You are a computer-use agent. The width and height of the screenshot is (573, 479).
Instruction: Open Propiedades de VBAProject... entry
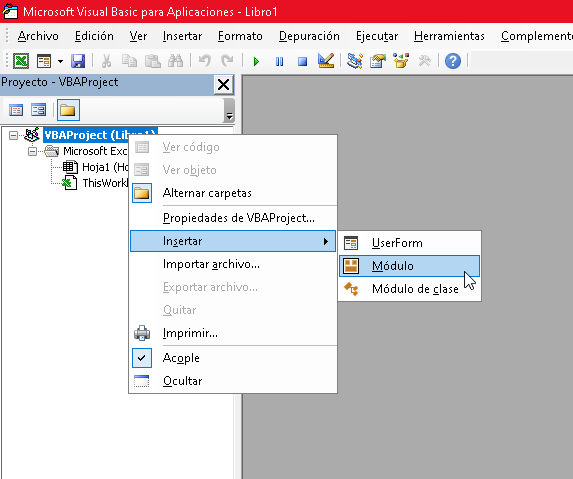[x=233, y=218]
